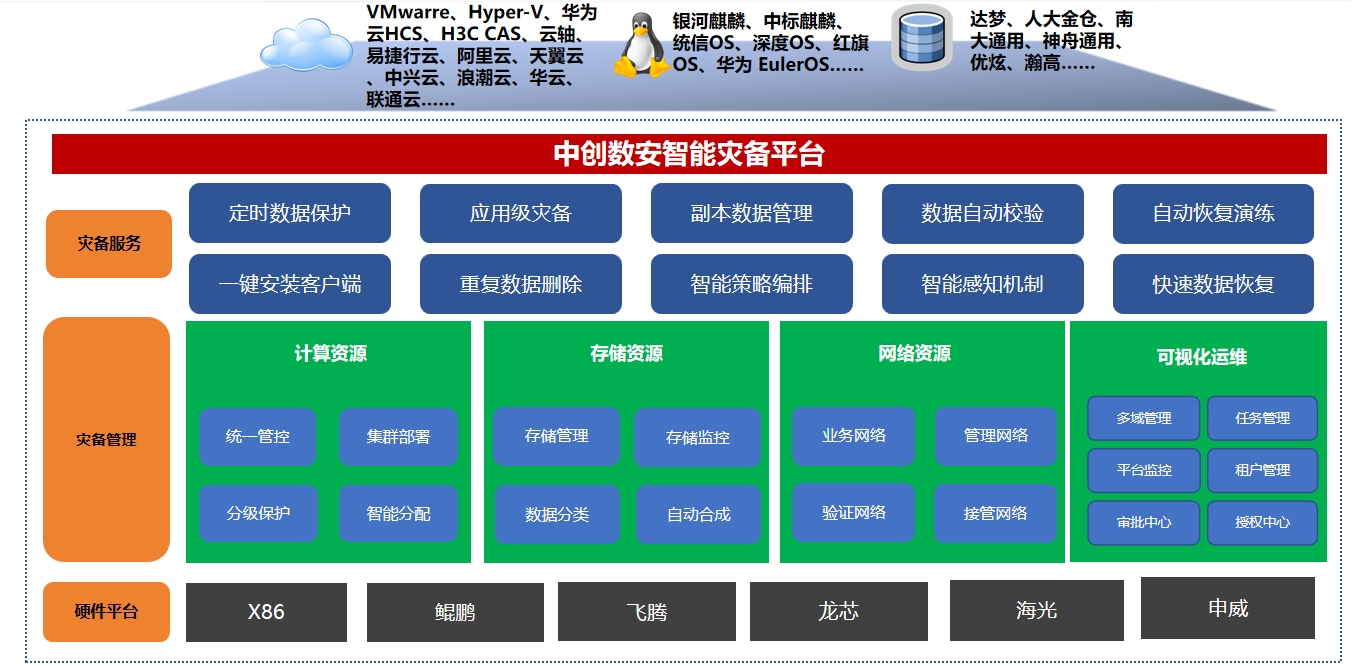Open 租户管理 under 可视化运维
This screenshot has width=1352, height=671.
click(x=1262, y=470)
